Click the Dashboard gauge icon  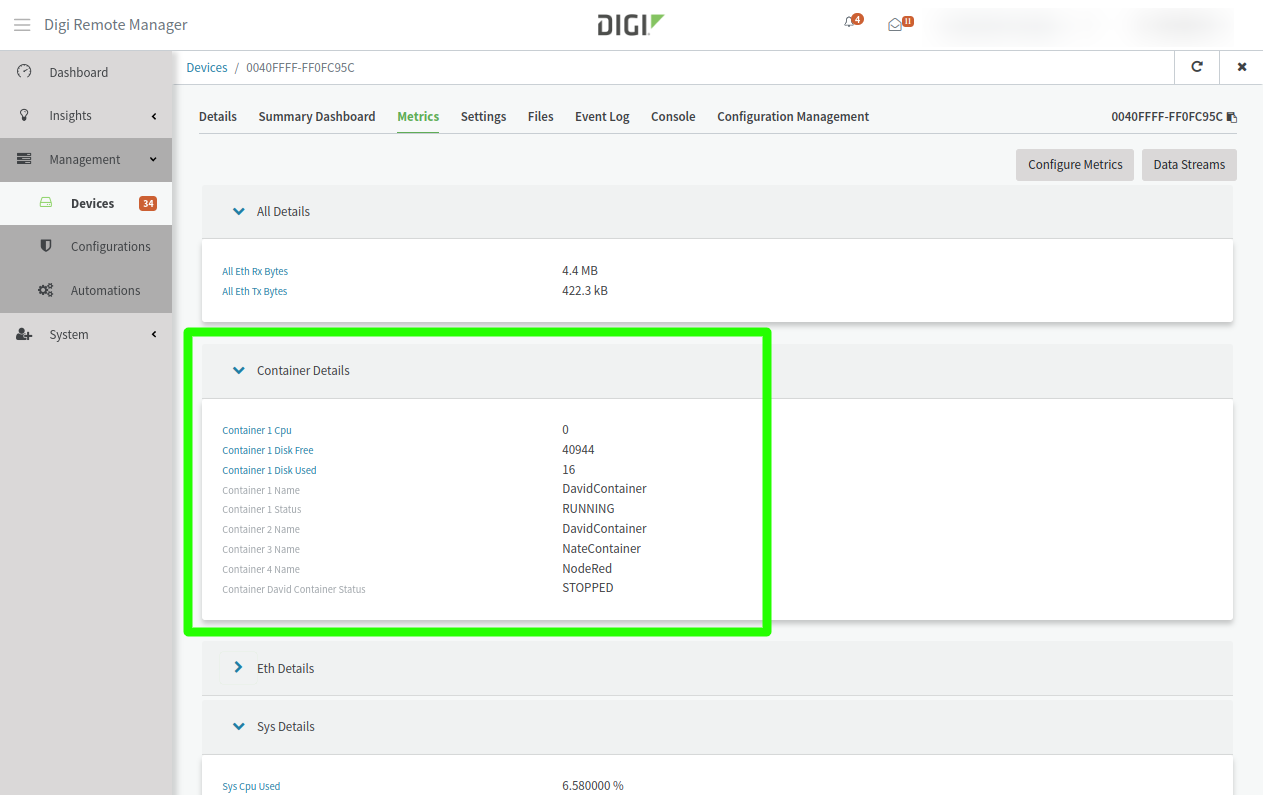[25, 72]
